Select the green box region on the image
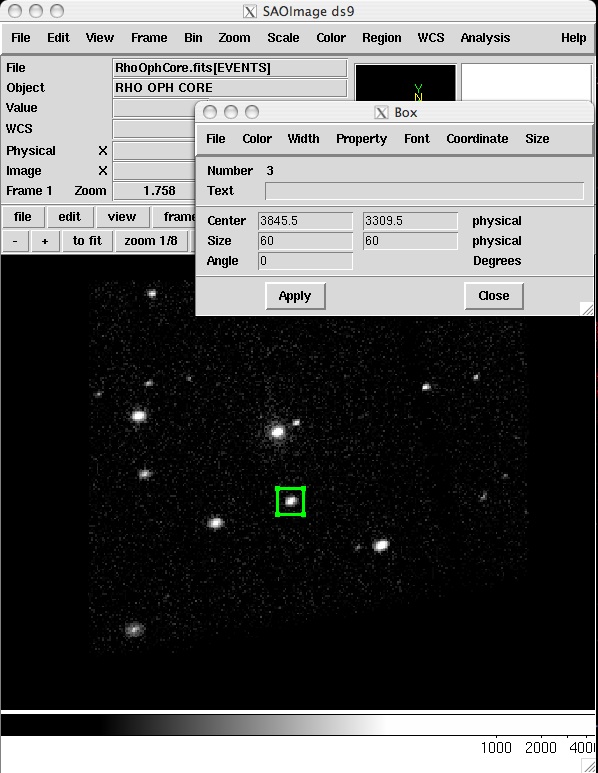Viewport: 598px width, 773px height. click(x=290, y=501)
